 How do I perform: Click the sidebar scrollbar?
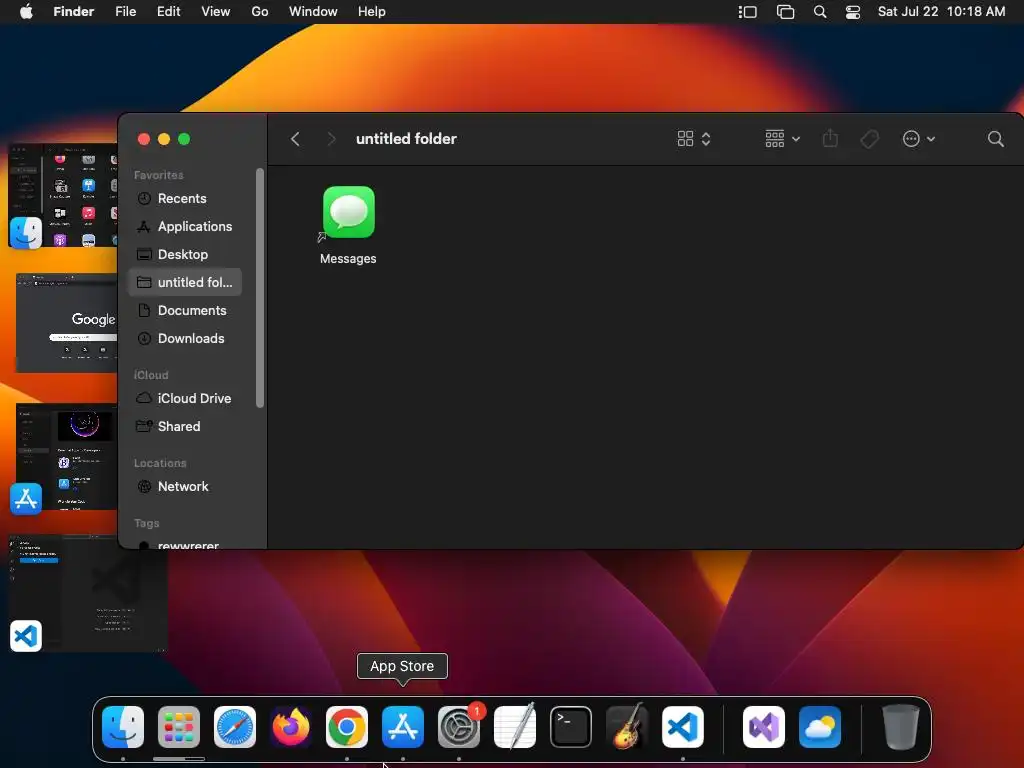pyautogui.click(x=260, y=288)
